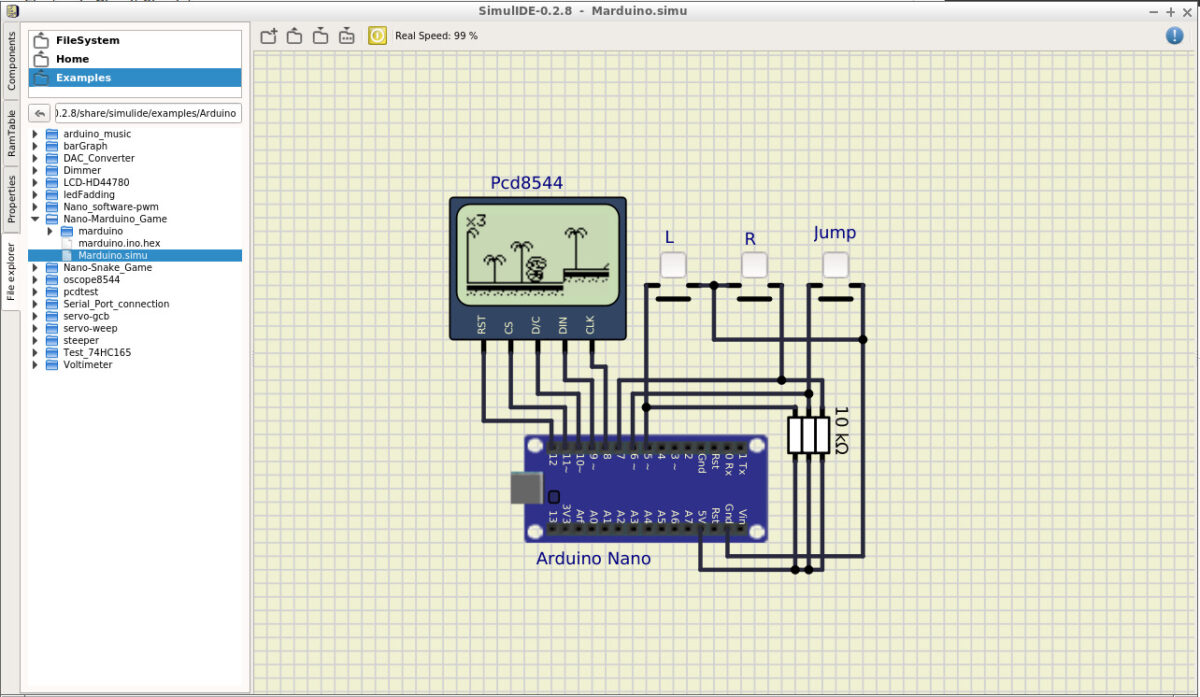
Task: Collapse the Nano-Marduino_Game tree entry
Action: pos(36,218)
